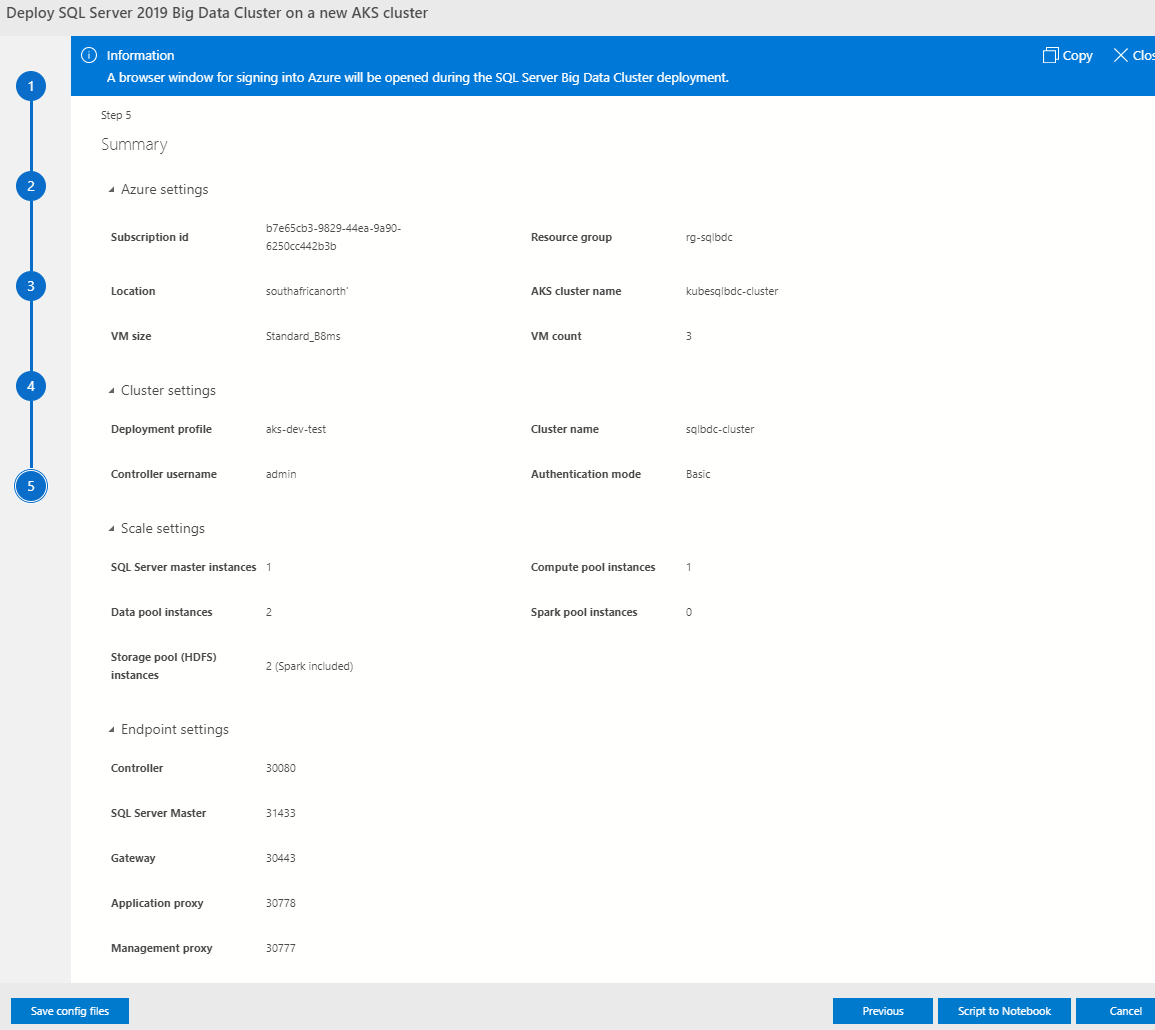Select the VM count value 3
This screenshot has height=1030, width=1155.
coord(689,336)
